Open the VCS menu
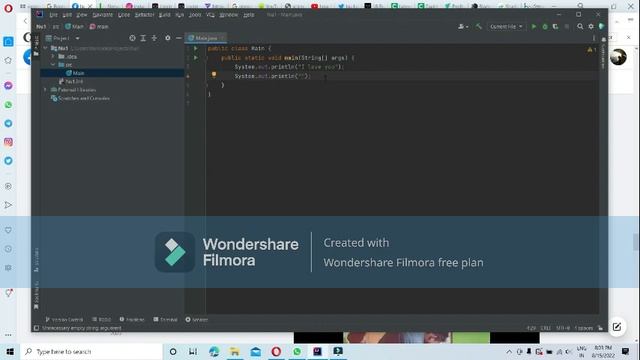The image size is (640, 360). tap(210, 15)
